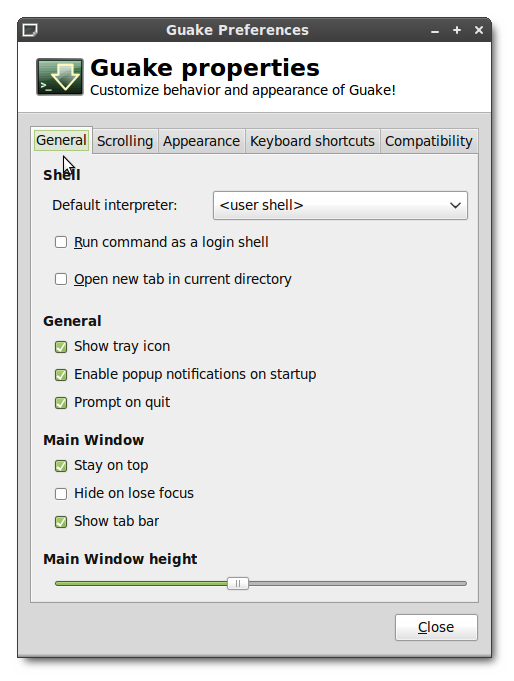Turn off Stay on top
Screen dimensions: 514x681
(x=61, y=466)
